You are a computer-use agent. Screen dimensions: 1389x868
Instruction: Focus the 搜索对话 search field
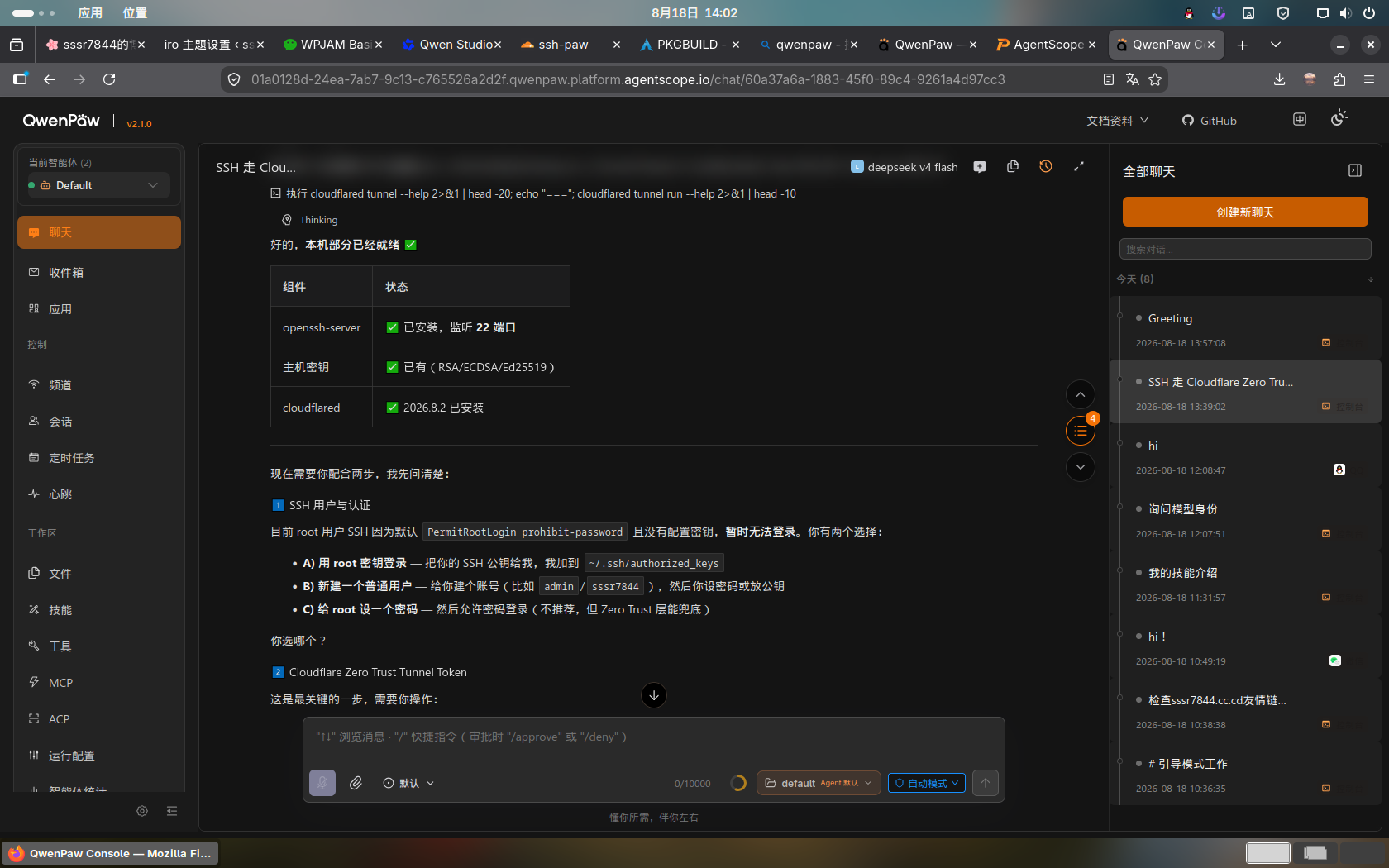tap(1245, 249)
